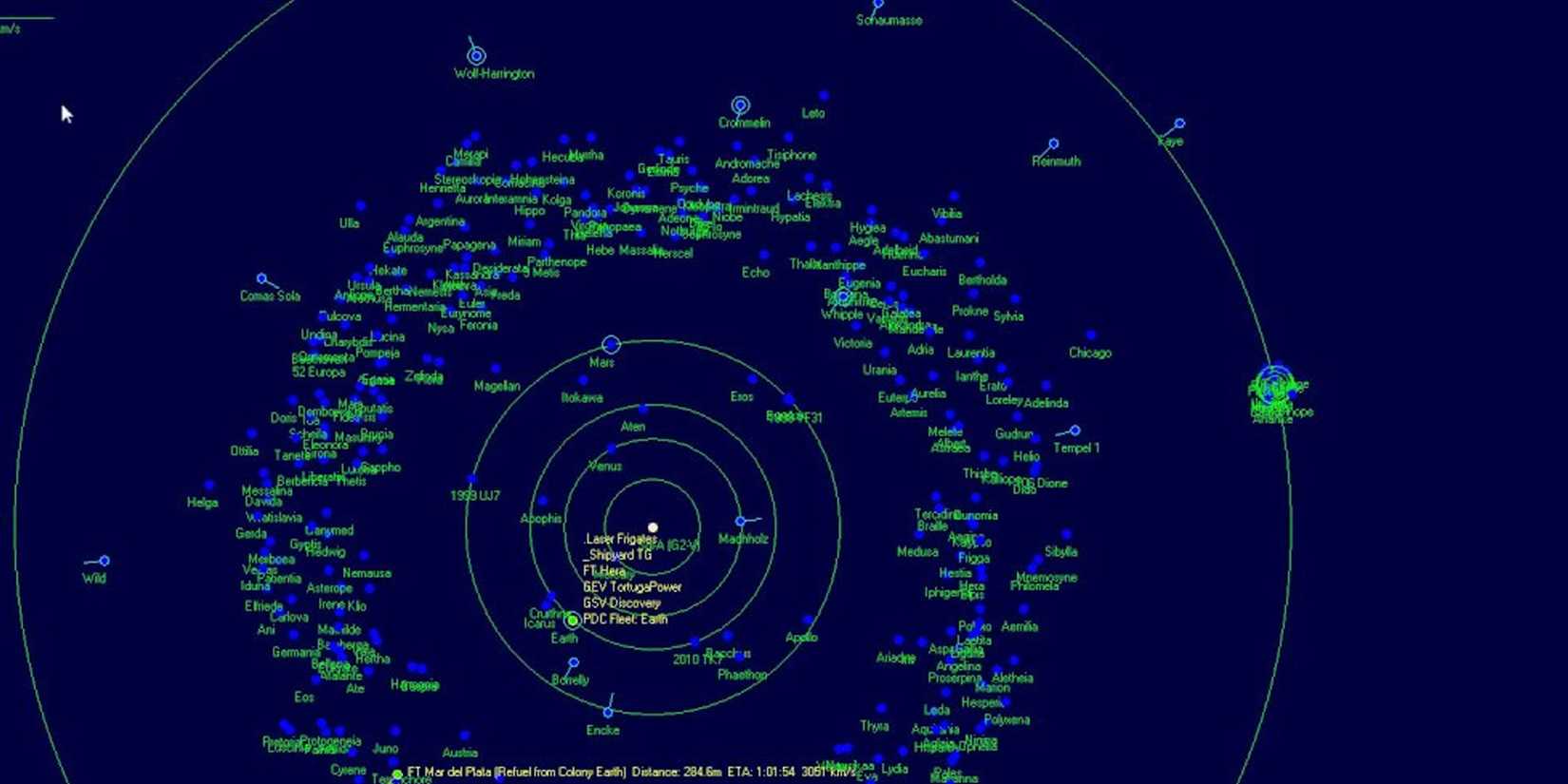Click the Comas Sola comet icon
1568x784 pixels.
point(262,279)
